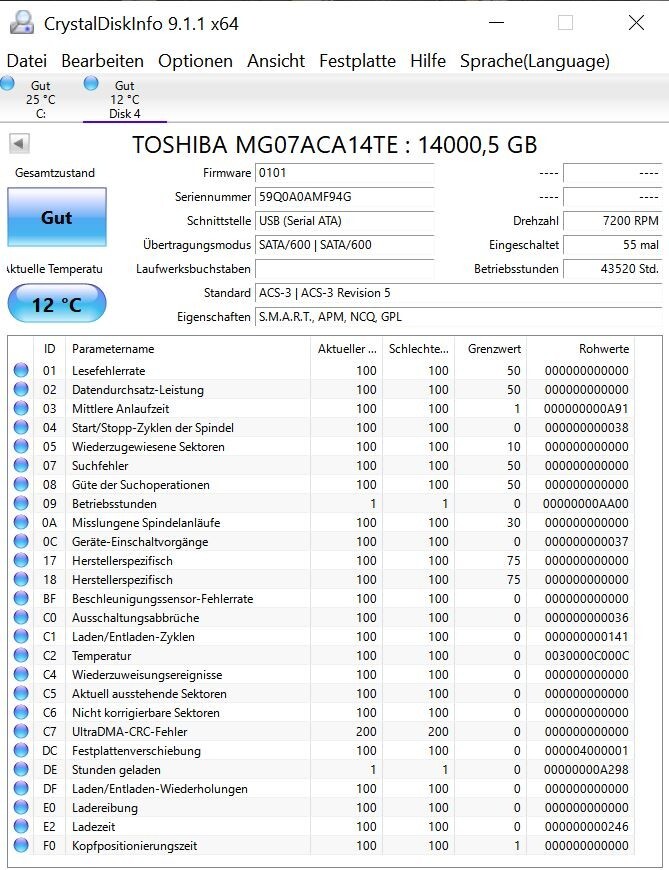
Task: Click raw value 00000000A298 of Stunden geladen
Action: tap(586, 769)
